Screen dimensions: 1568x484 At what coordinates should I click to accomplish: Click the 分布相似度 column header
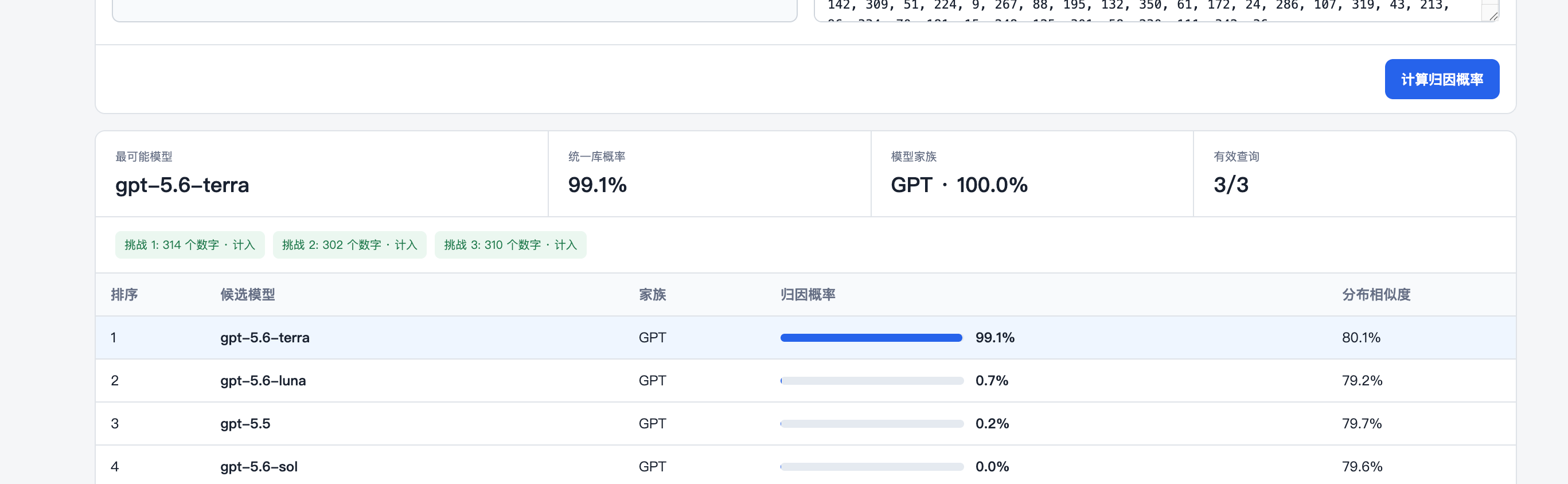point(1376,295)
